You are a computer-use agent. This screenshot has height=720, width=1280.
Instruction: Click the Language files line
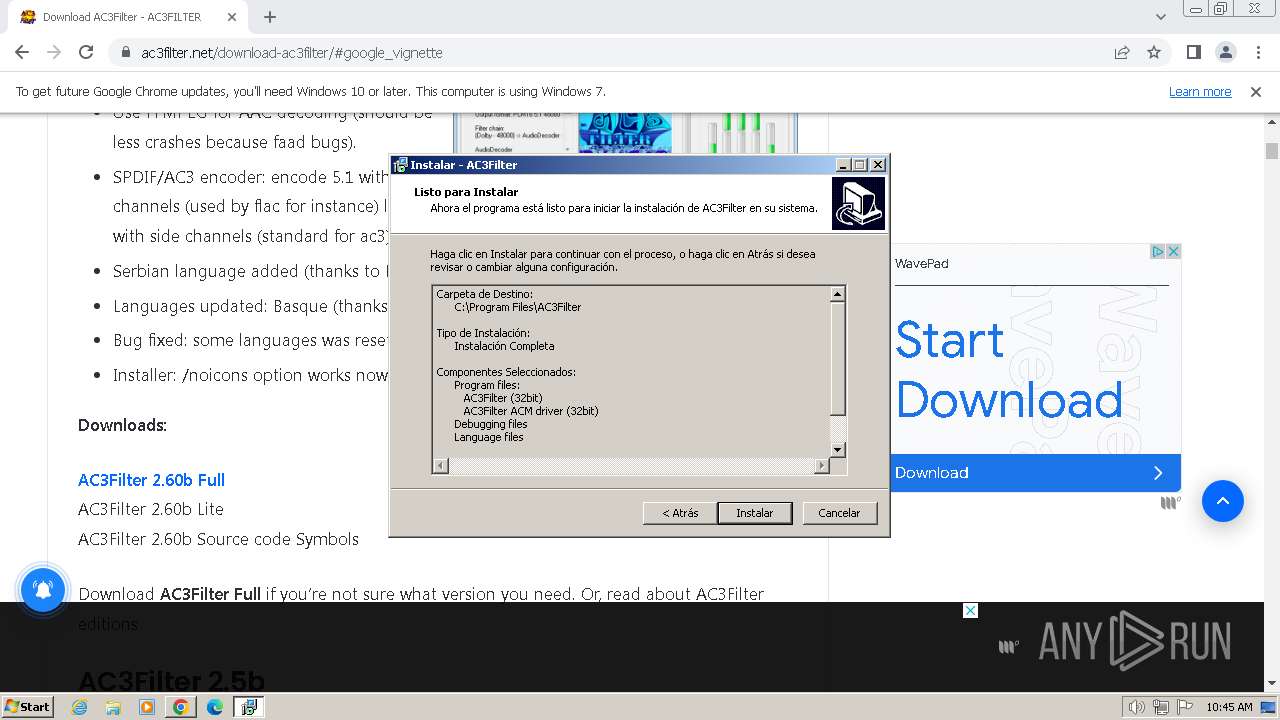coord(488,437)
